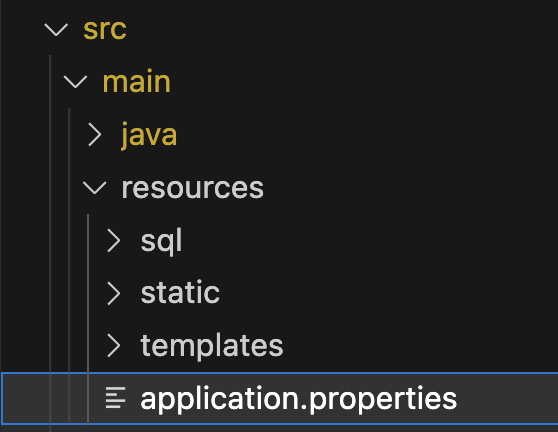Expand the java folder chevron
The image size is (558, 432).
[x=95, y=135]
